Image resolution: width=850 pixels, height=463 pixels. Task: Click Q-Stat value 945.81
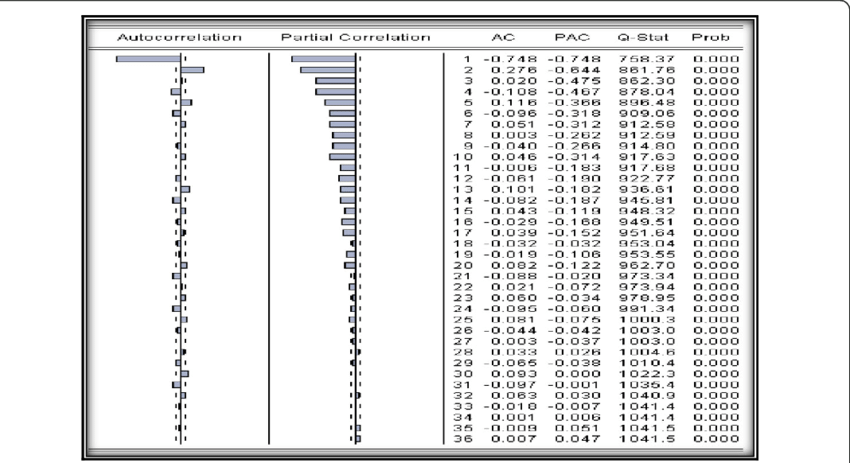click(x=647, y=200)
